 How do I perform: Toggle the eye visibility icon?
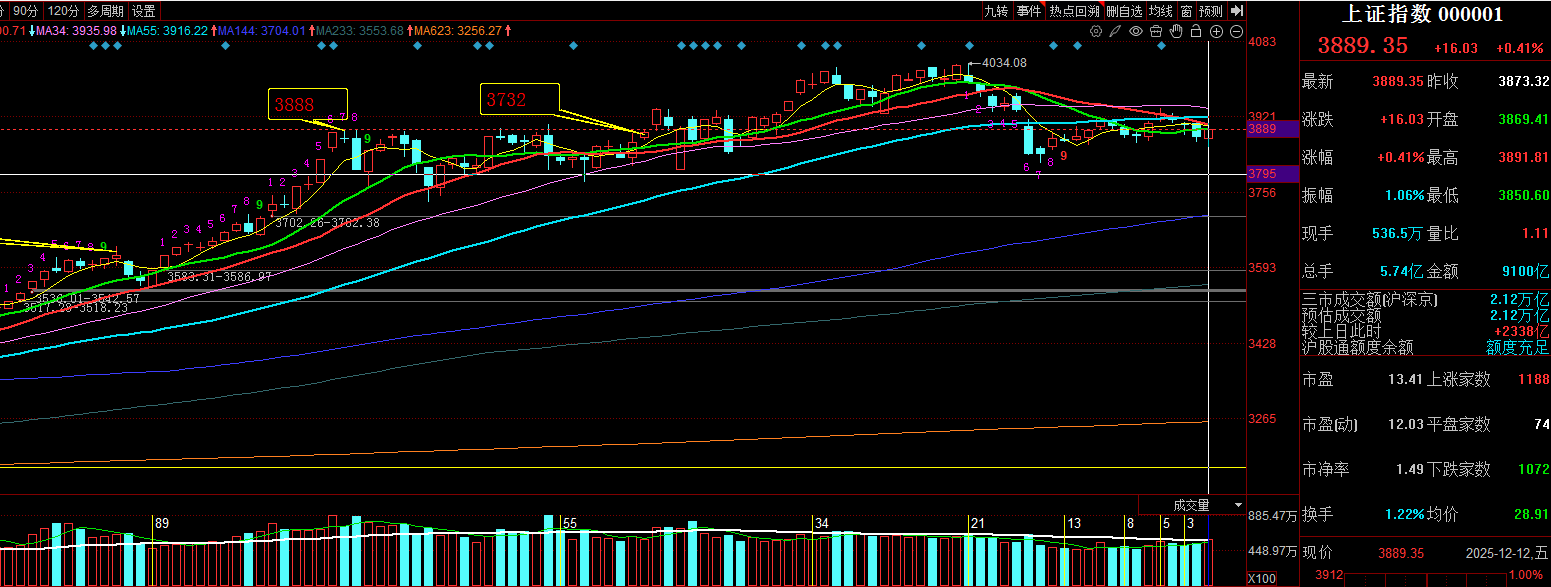click(x=1136, y=32)
